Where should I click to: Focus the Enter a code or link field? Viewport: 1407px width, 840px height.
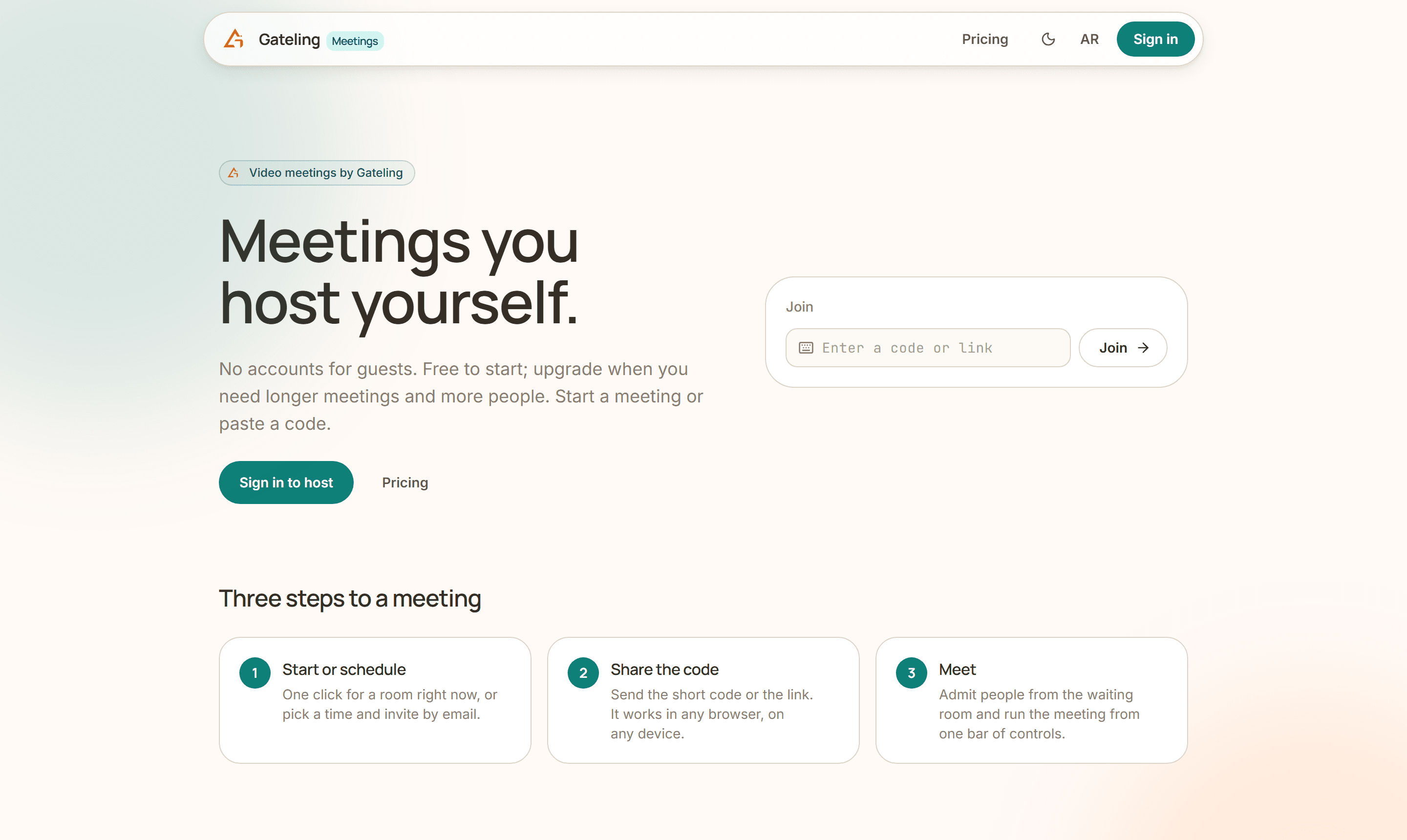click(927, 348)
